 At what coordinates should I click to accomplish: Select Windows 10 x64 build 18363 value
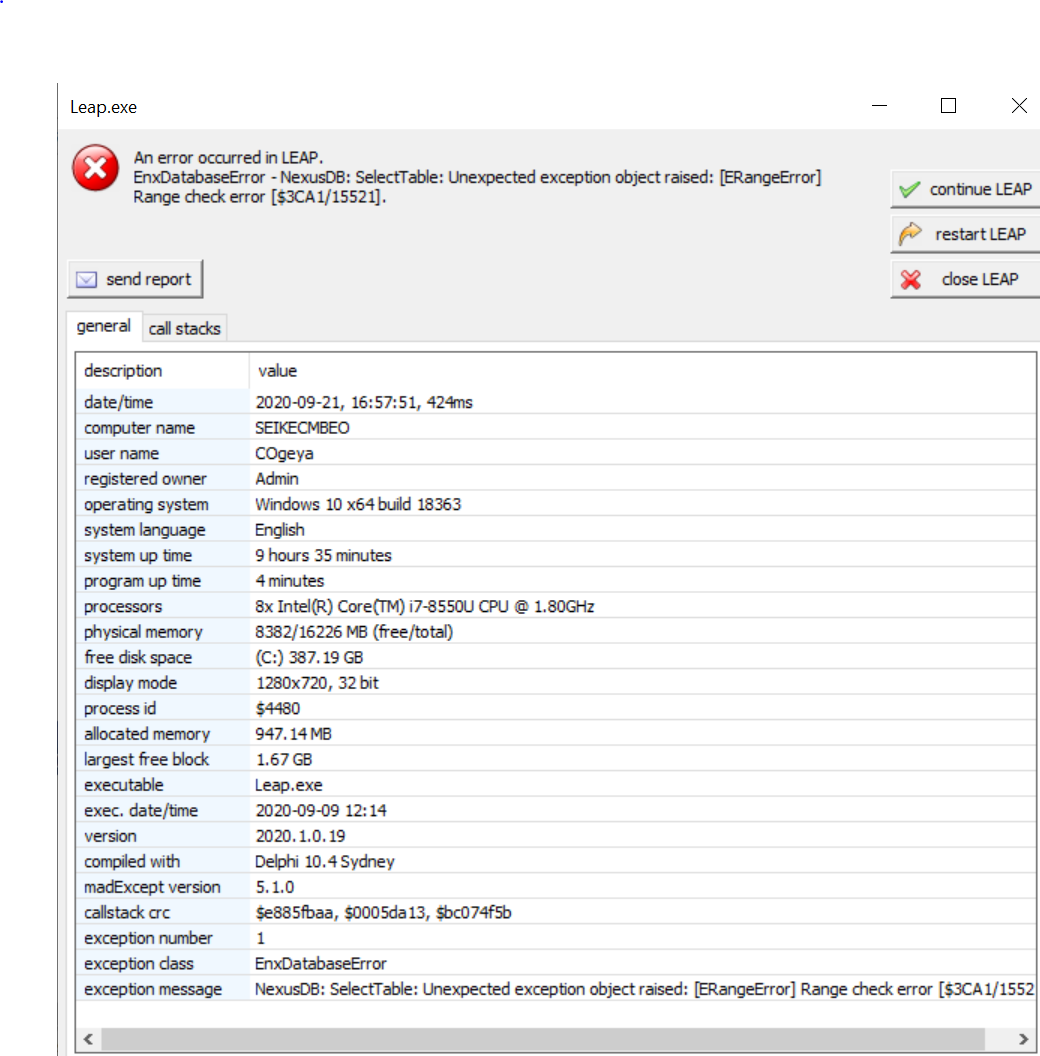358,504
